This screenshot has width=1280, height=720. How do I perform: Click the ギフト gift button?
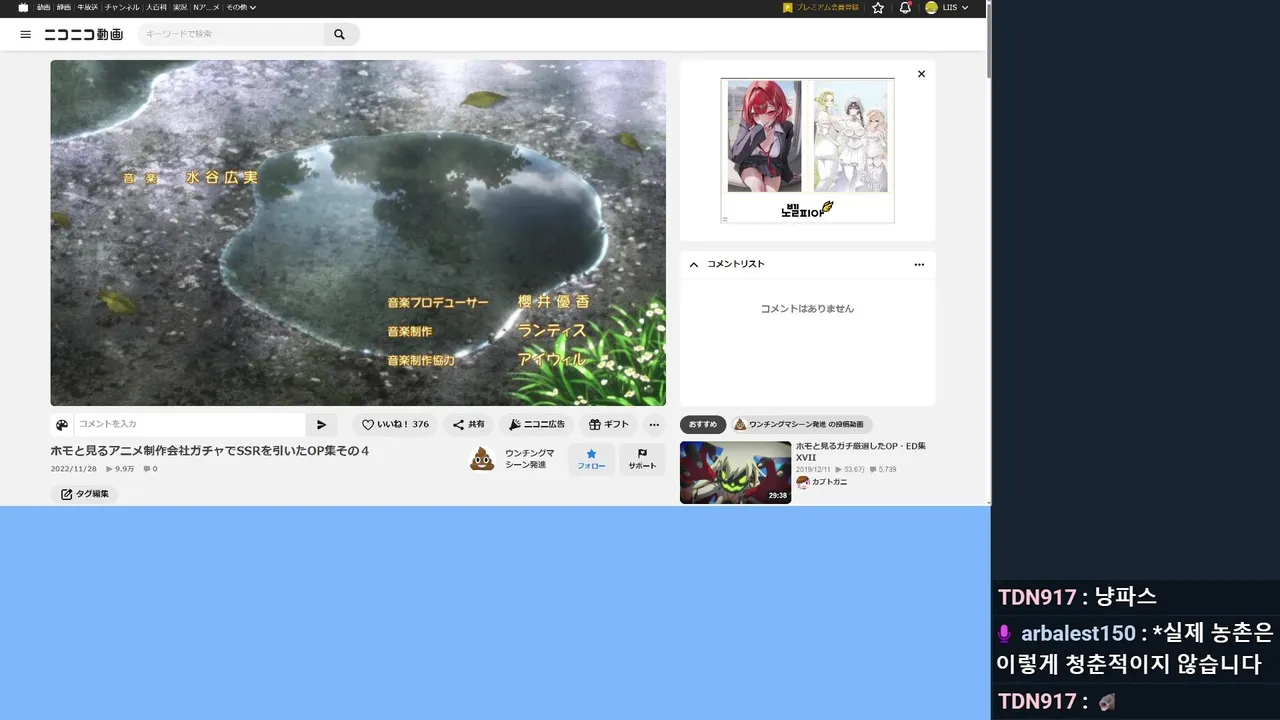[x=609, y=424]
